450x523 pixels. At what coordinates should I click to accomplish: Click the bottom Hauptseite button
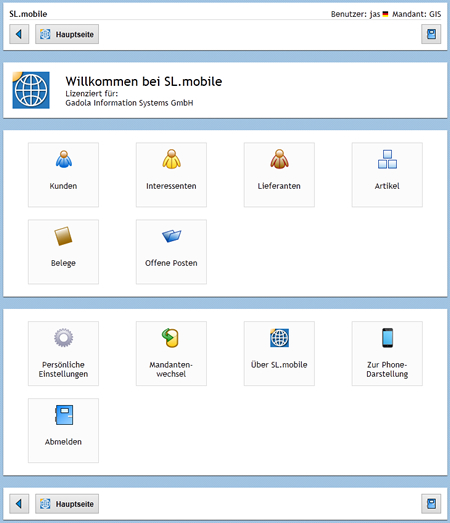(x=67, y=504)
